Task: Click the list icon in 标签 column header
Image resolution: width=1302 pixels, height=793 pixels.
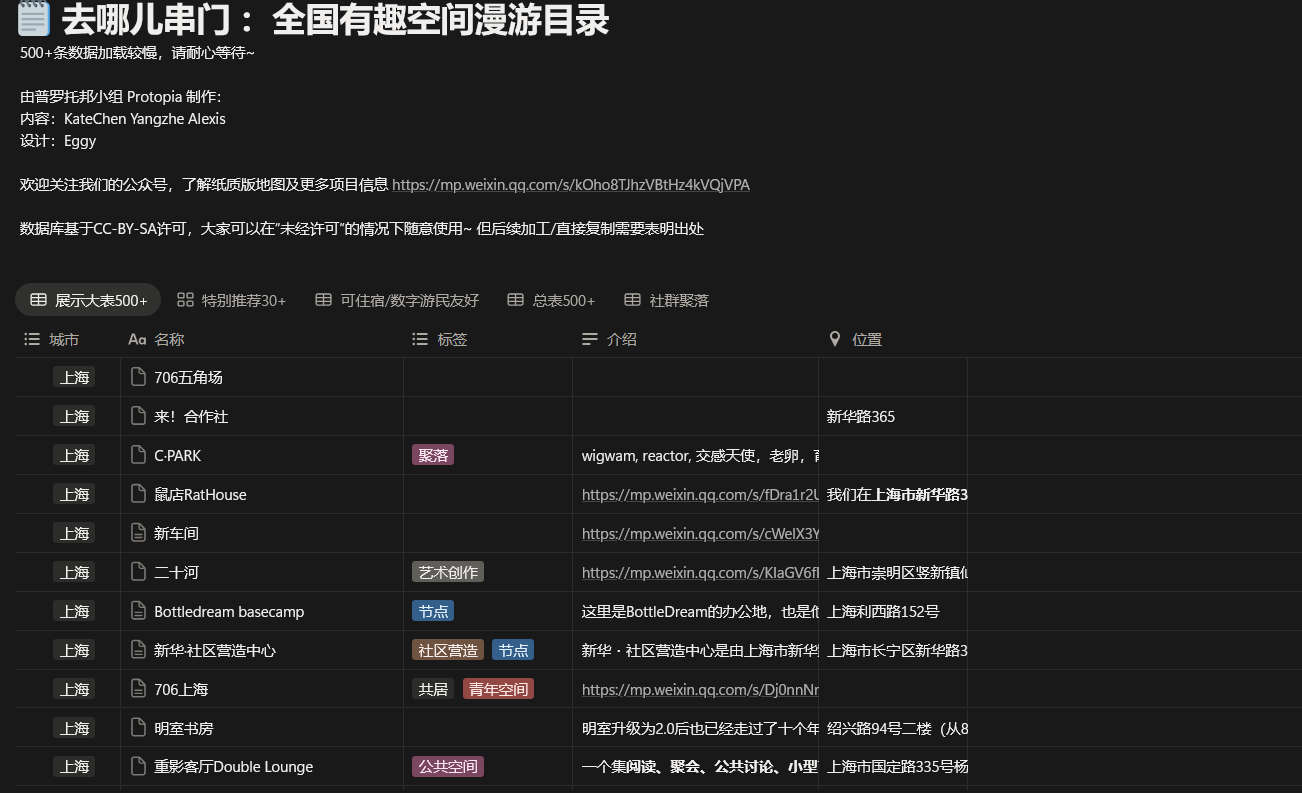Action: point(420,340)
